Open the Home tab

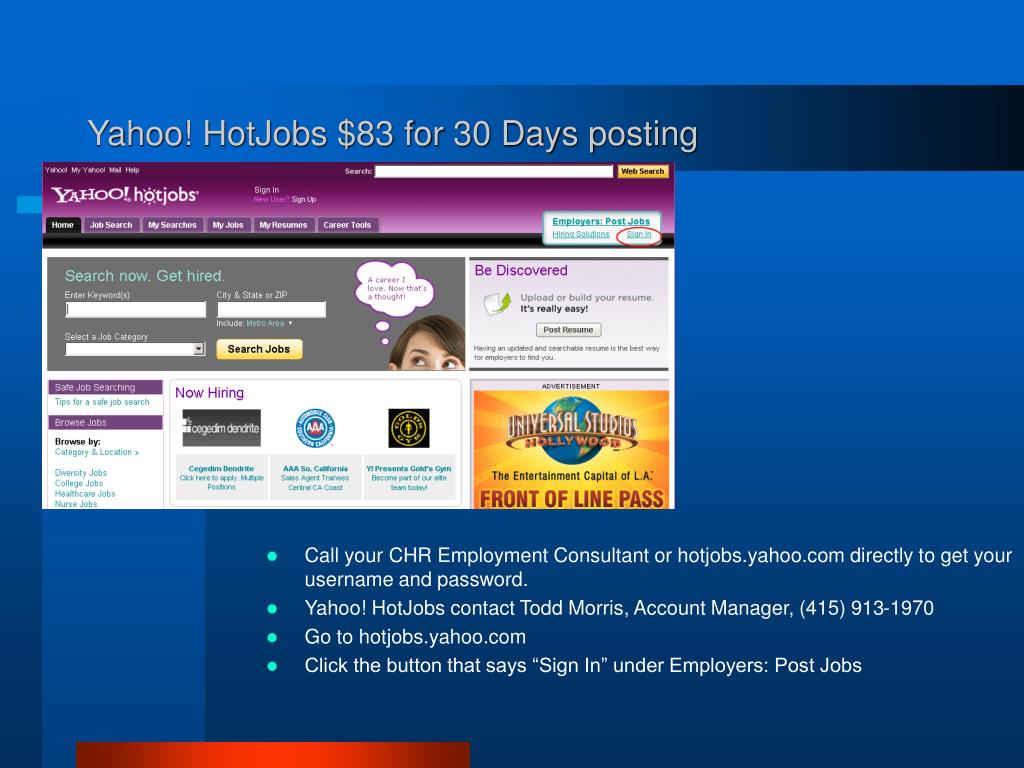click(63, 225)
